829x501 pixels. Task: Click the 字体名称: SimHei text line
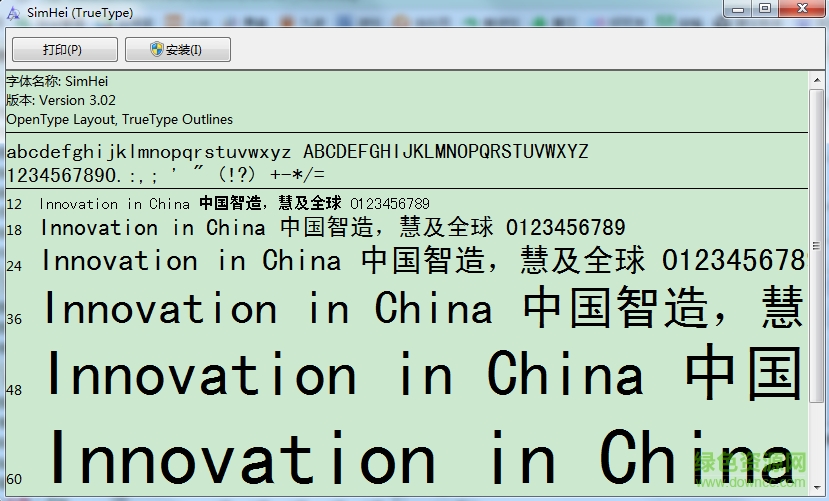point(57,81)
